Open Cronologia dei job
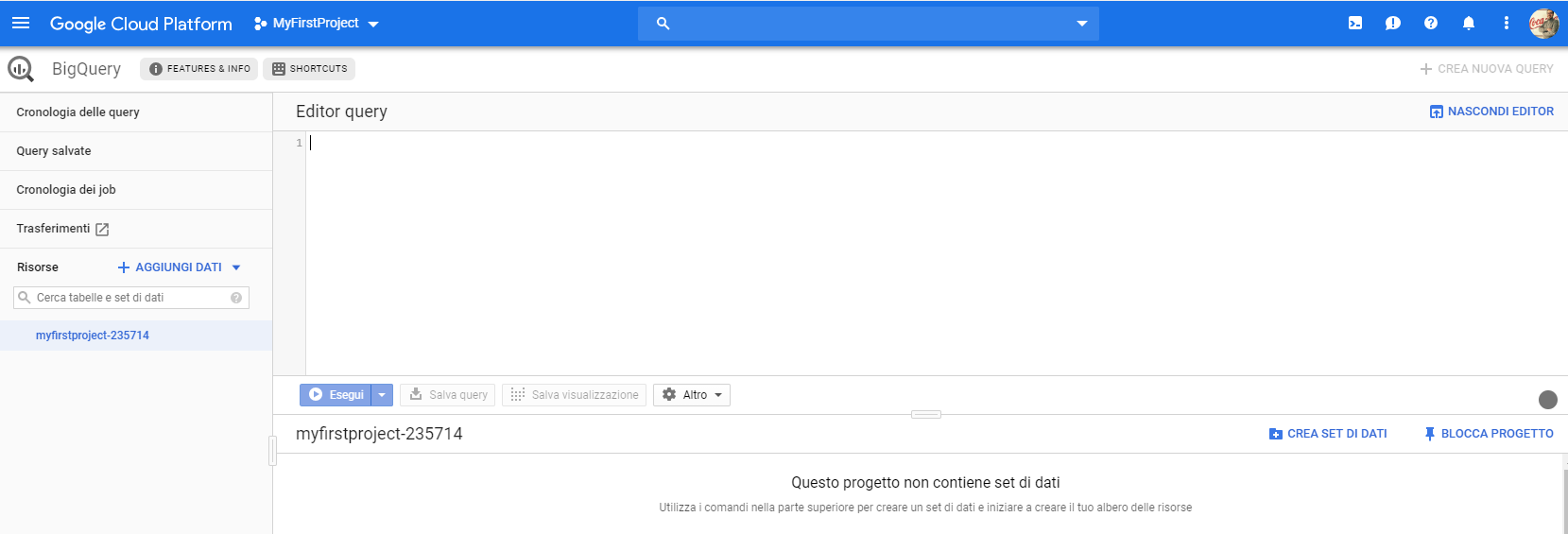This screenshot has height=534, width=1568. tap(136, 189)
